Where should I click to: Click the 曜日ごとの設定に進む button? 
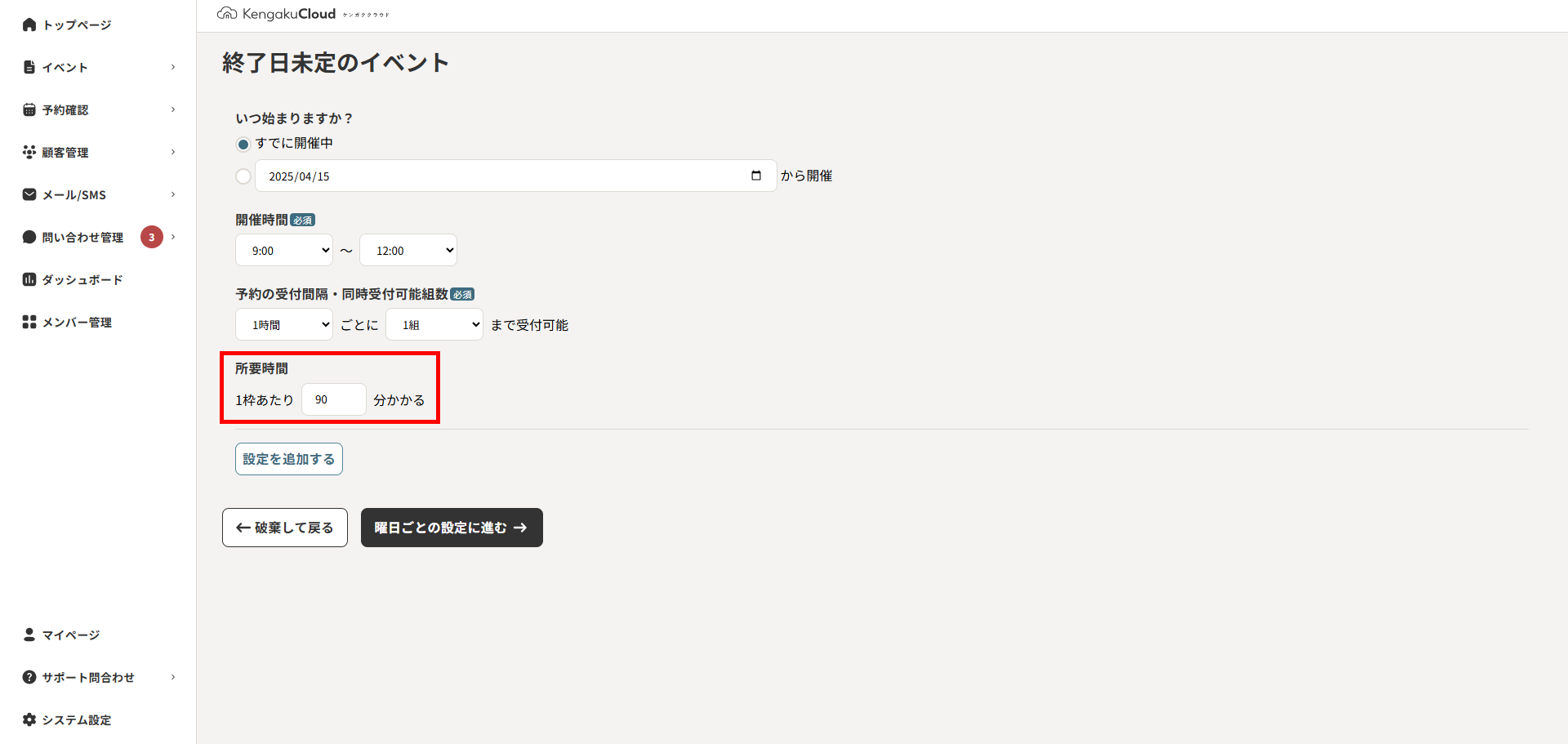[x=452, y=528]
